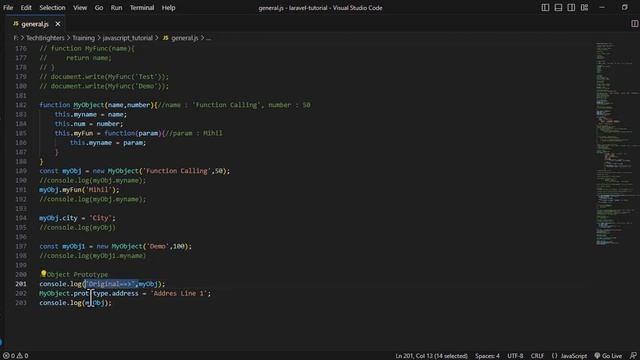
Task: Click 'console.log(myObj);' on line 203
Action: [x=75, y=302]
